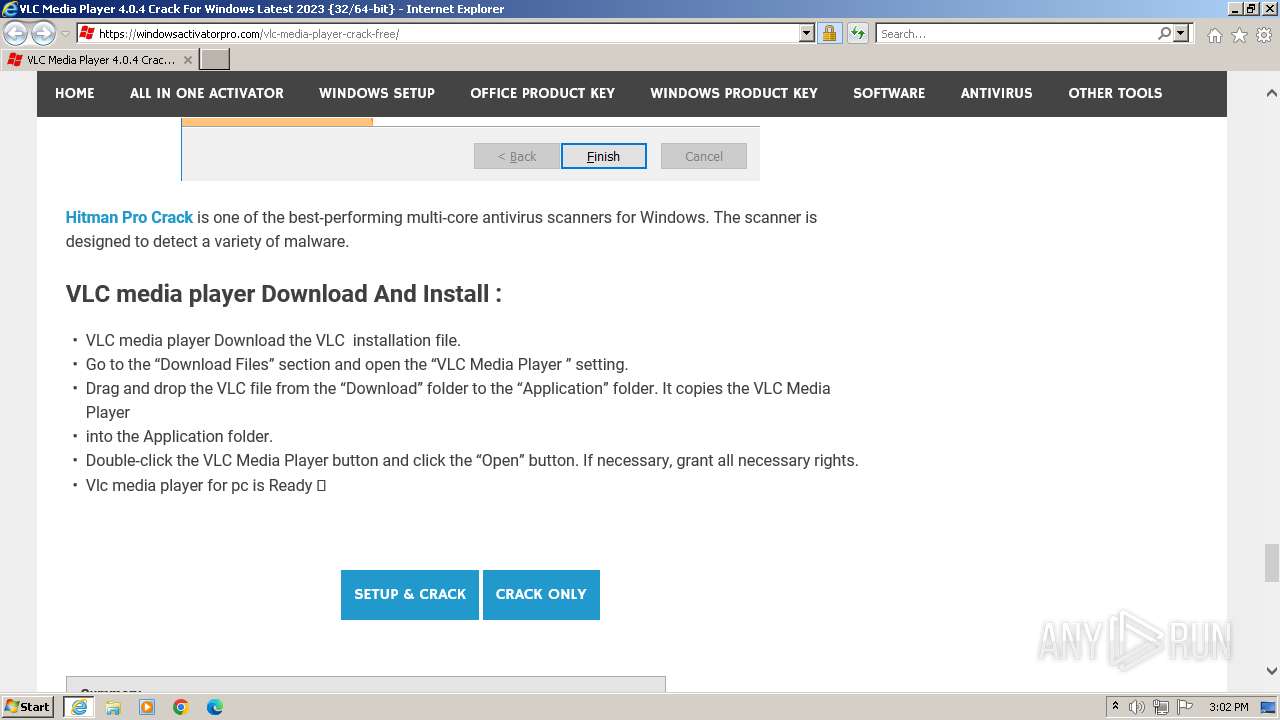Click the CRACK ONLY button
This screenshot has width=1280, height=720.
[x=541, y=595]
